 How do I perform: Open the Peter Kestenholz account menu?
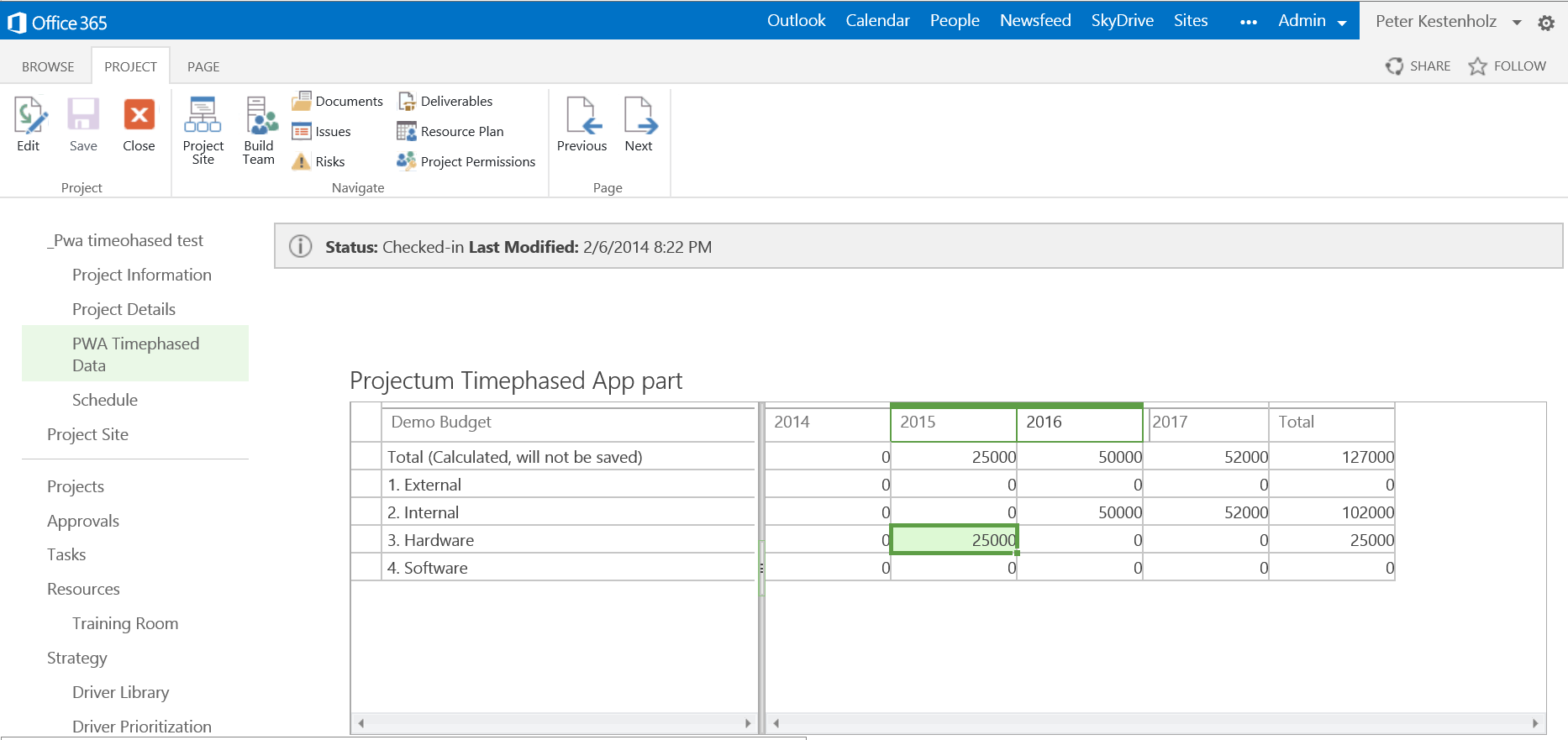coord(1449,21)
